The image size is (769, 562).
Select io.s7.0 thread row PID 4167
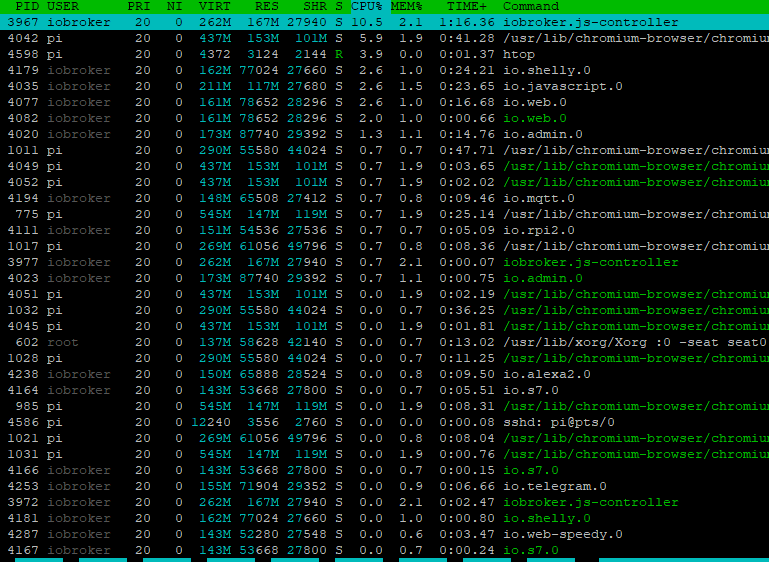384,550
